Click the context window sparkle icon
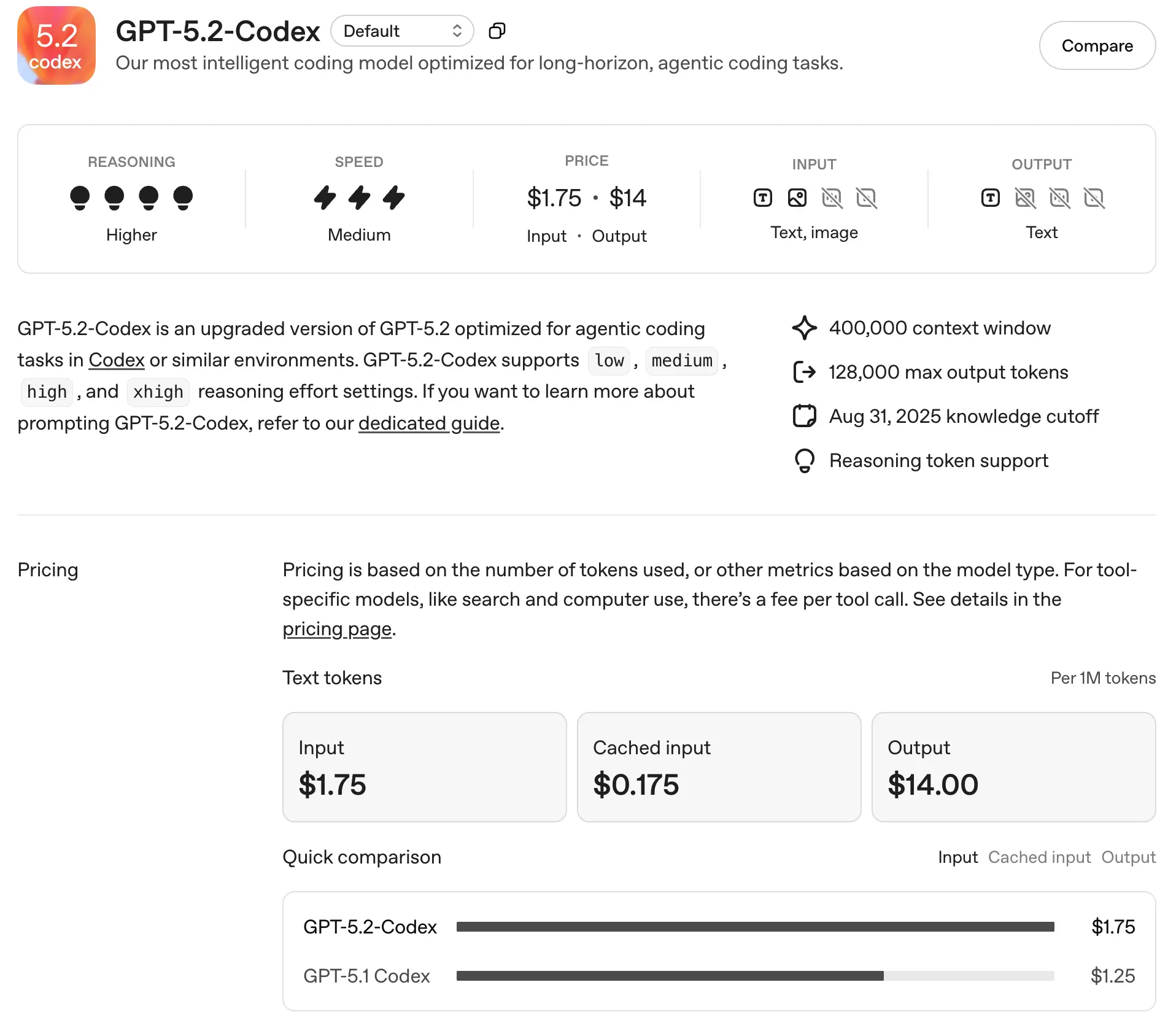The height and width of the screenshot is (1020, 1176). (804, 328)
